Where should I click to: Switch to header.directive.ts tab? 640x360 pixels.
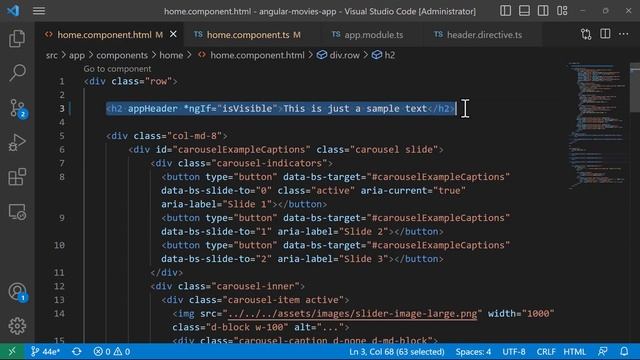484,35
